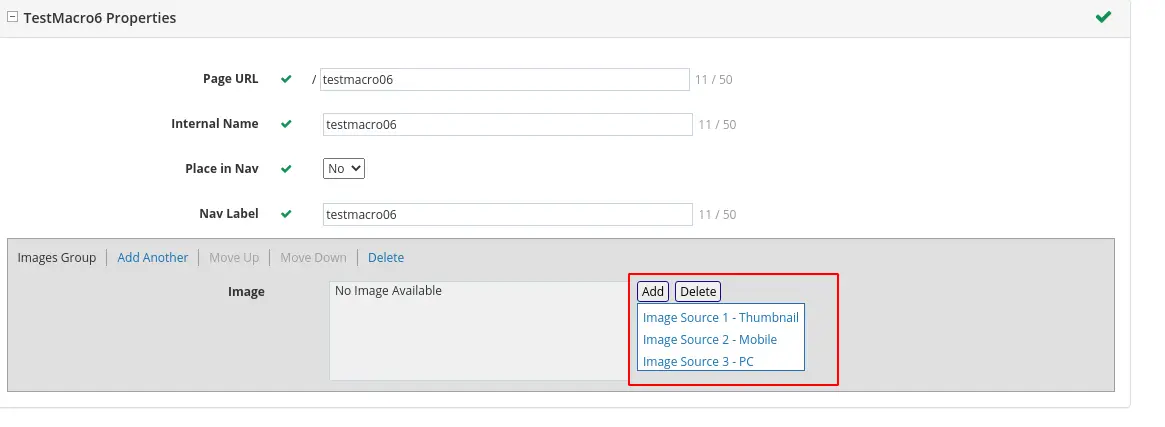Click the green check beside Nav Label
This screenshot has width=1165, height=427.
pos(286,214)
